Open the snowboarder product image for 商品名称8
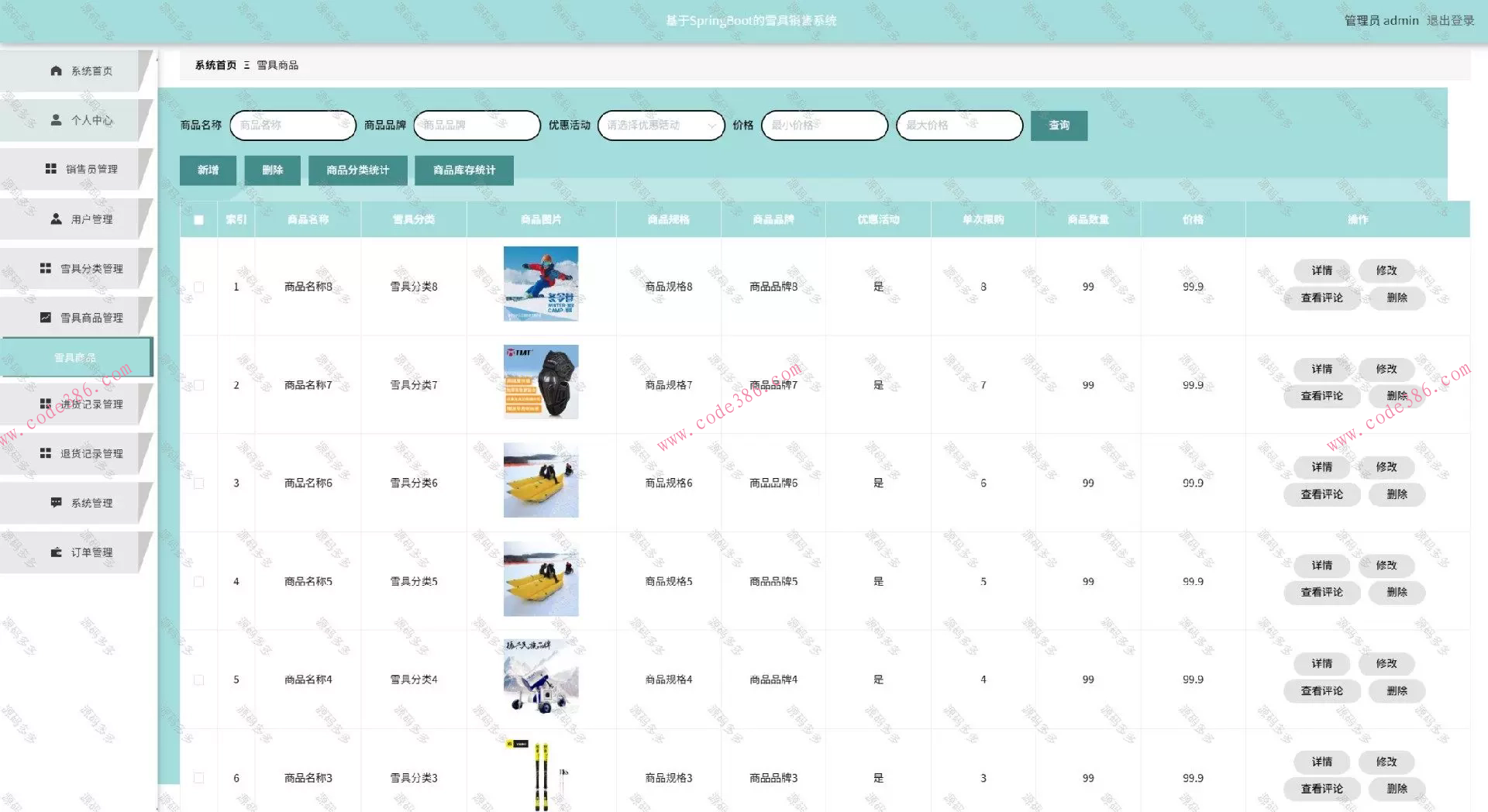This screenshot has width=1488, height=812. pyautogui.click(x=541, y=284)
